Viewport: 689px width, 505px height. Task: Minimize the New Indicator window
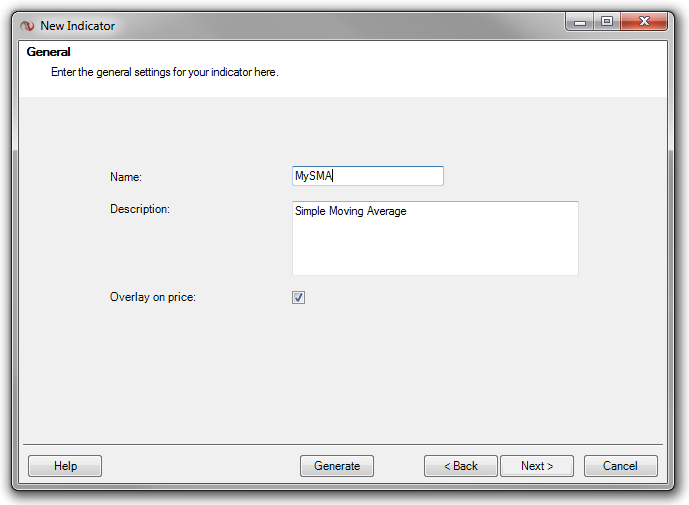pos(580,21)
